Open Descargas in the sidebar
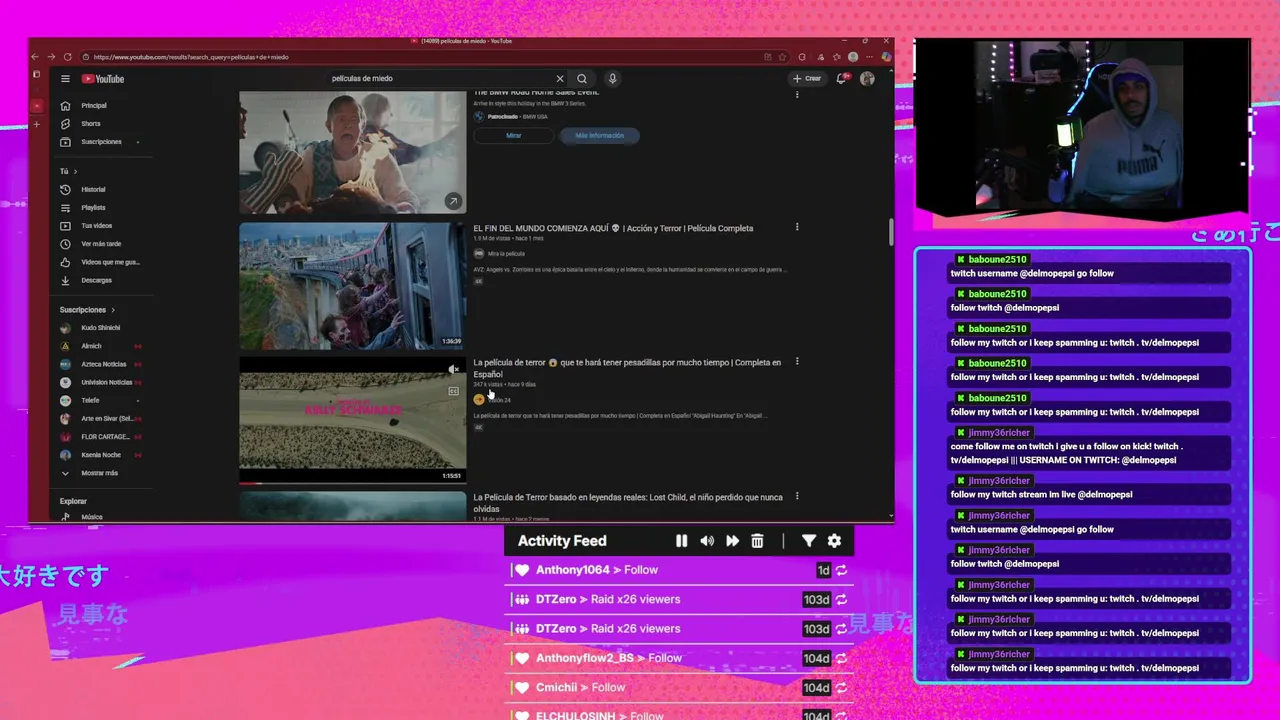 coord(96,280)
